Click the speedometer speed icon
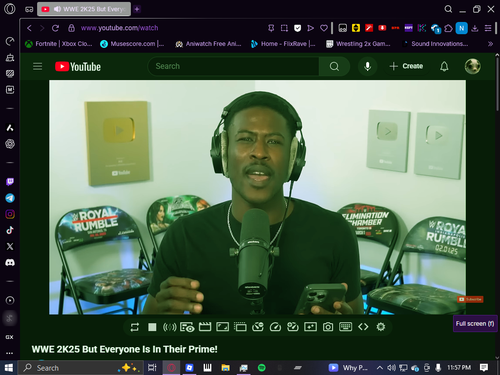The image size is (500, 375). click(275, 327)
